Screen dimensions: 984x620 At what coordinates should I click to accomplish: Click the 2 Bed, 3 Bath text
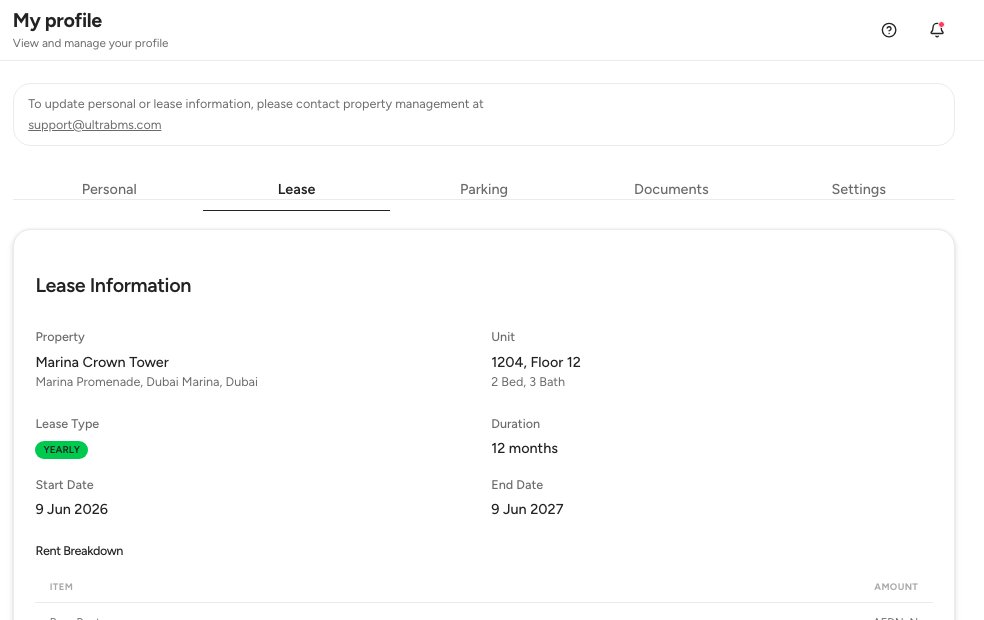pyautogui.click(x=528, y=382)
